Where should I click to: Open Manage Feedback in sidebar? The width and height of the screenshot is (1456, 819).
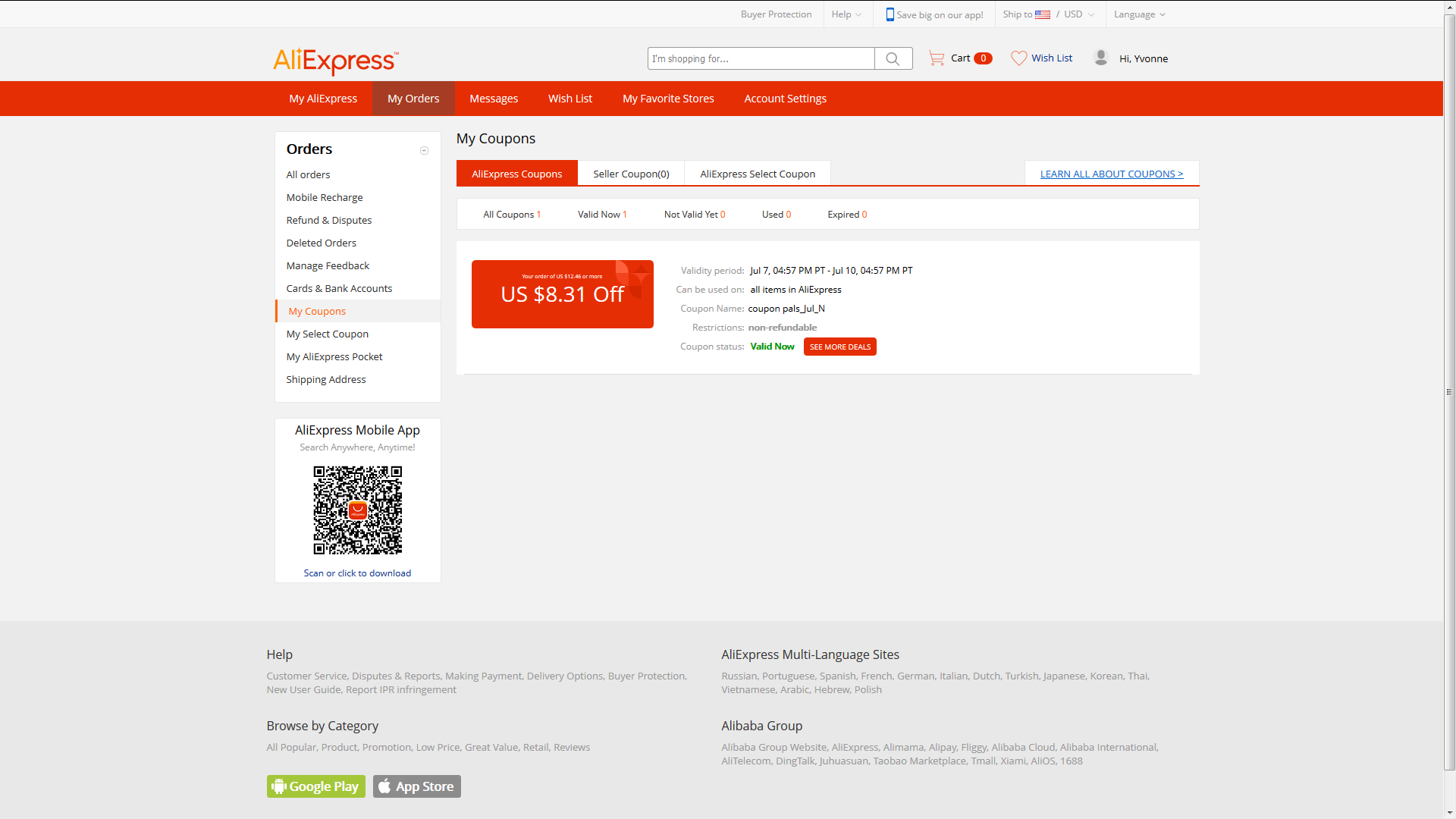click(328, 265)
